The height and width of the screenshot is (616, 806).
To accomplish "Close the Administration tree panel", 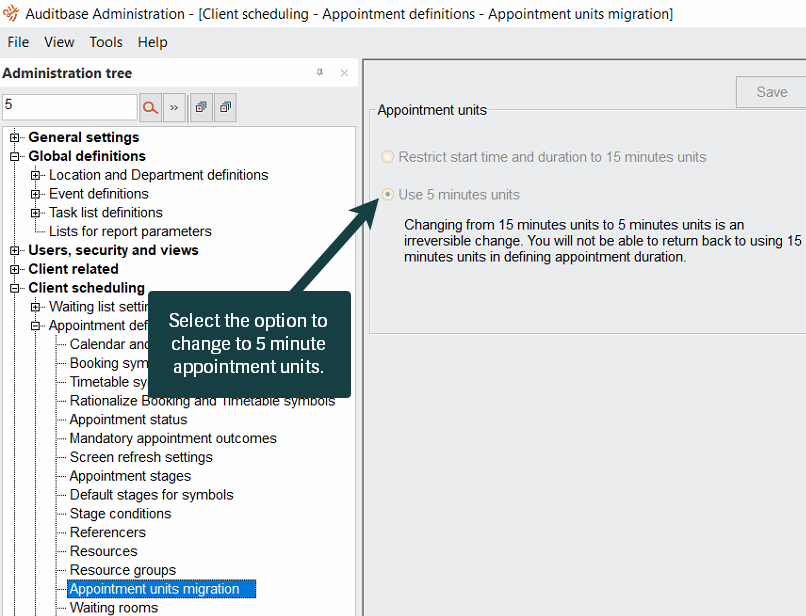I will click(344, 73).
